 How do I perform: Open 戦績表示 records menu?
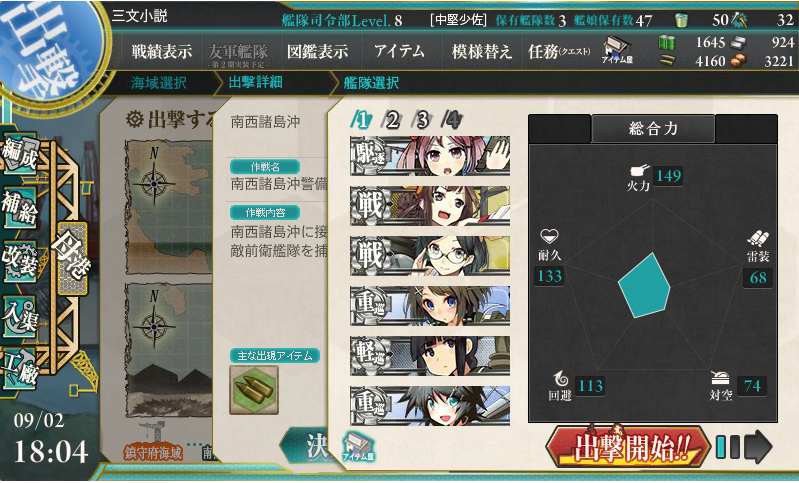162,51
